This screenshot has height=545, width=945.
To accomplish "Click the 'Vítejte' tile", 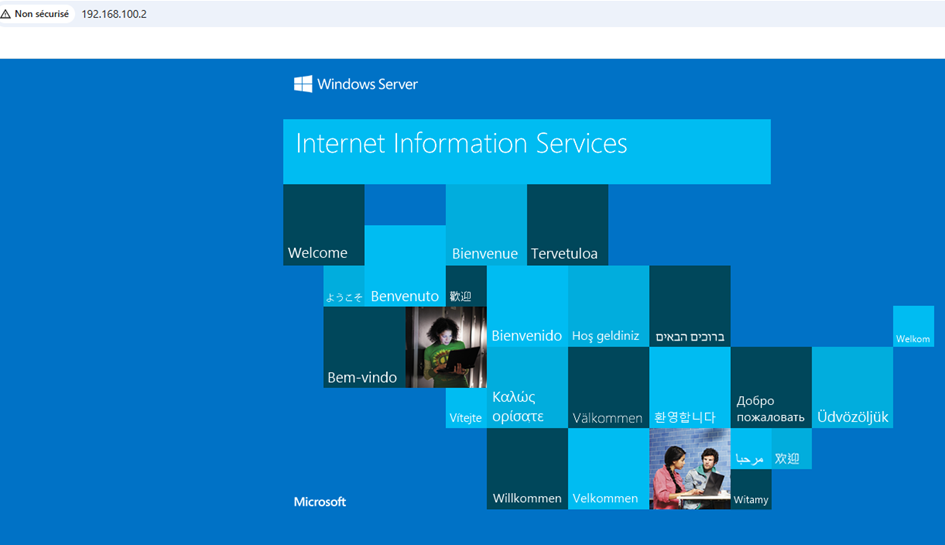I will tap(466, 408).
